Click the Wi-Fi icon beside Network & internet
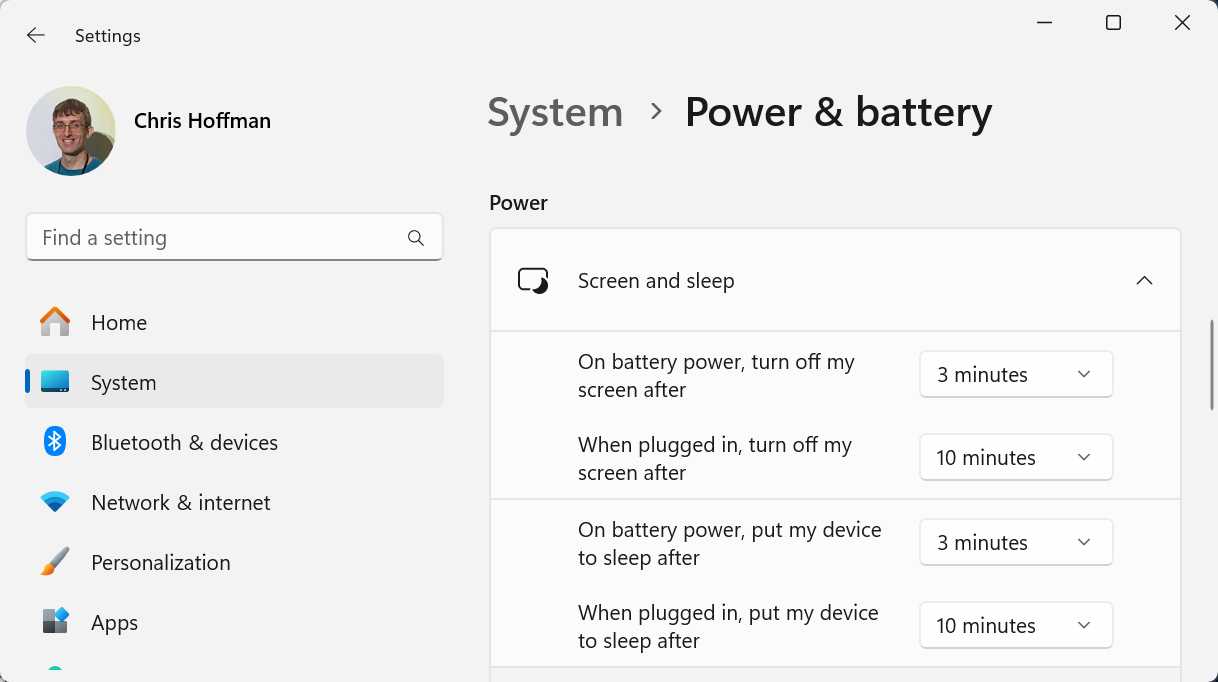This screenshot has height=682, width=1218. [x=54, y=502]
